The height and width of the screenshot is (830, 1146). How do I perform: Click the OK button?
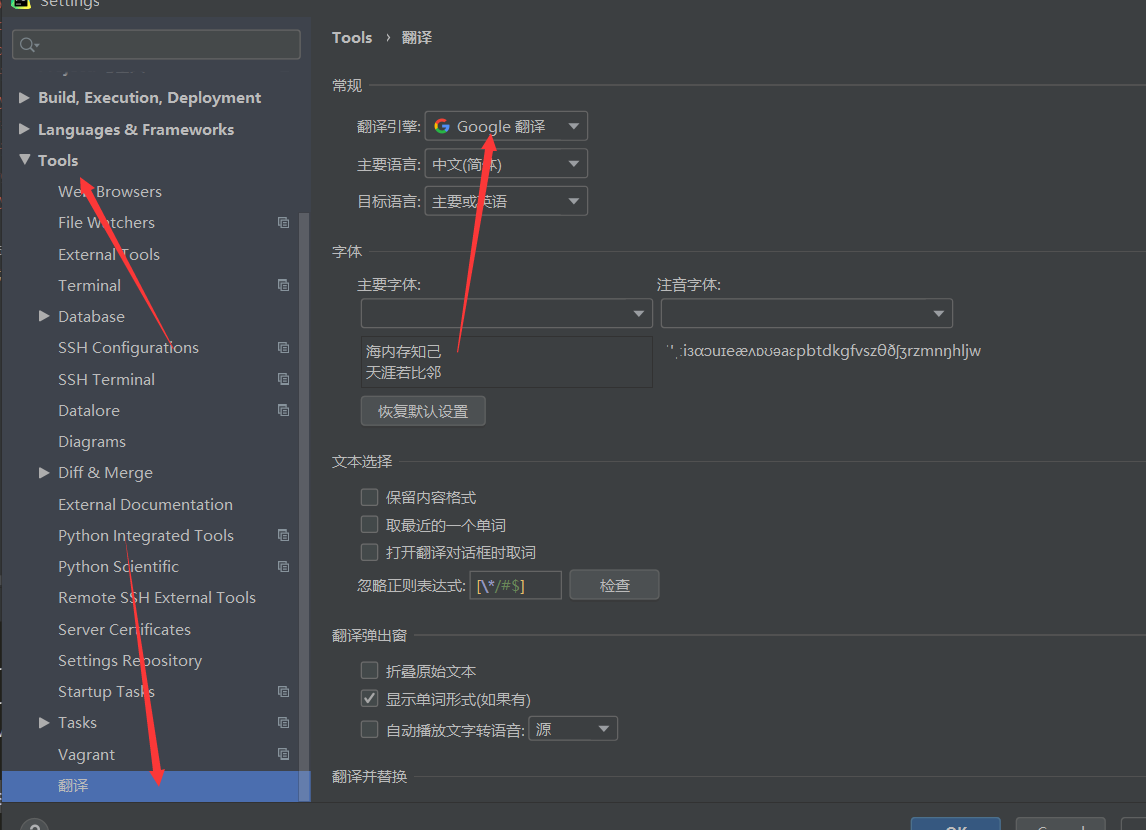click(955, 824)
